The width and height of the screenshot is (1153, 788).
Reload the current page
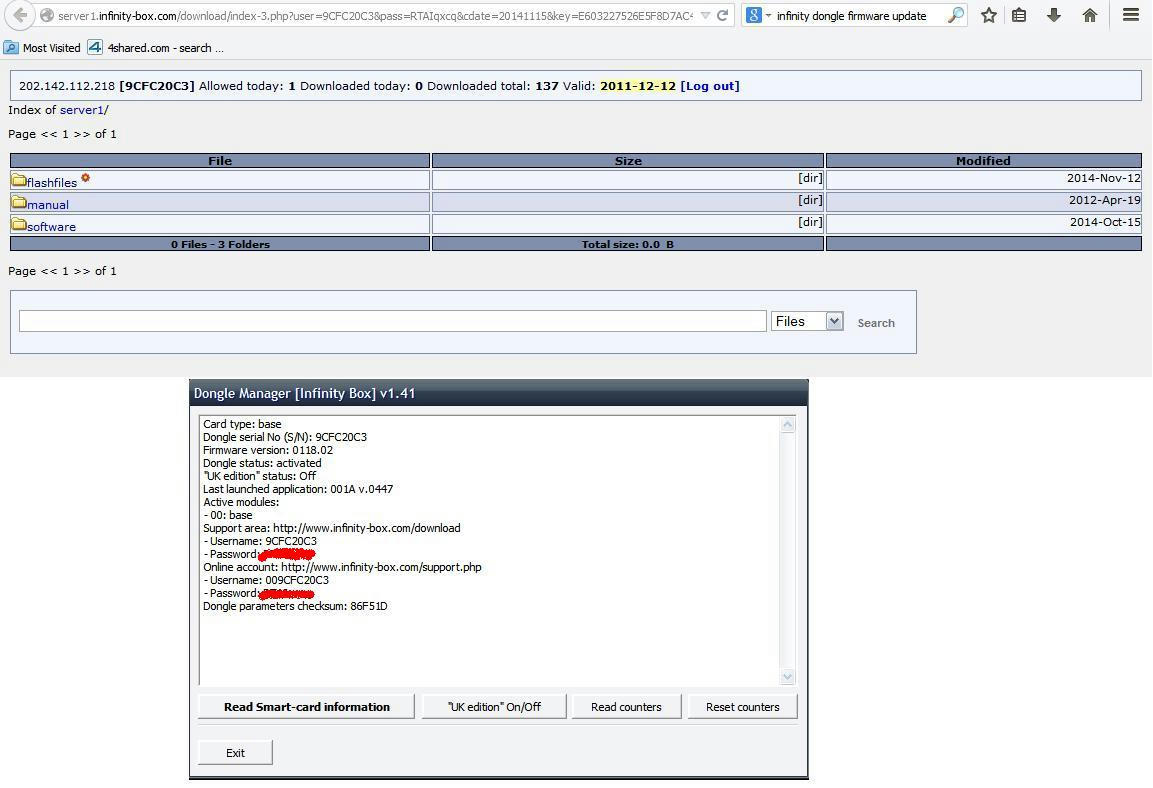pos(722,15)
